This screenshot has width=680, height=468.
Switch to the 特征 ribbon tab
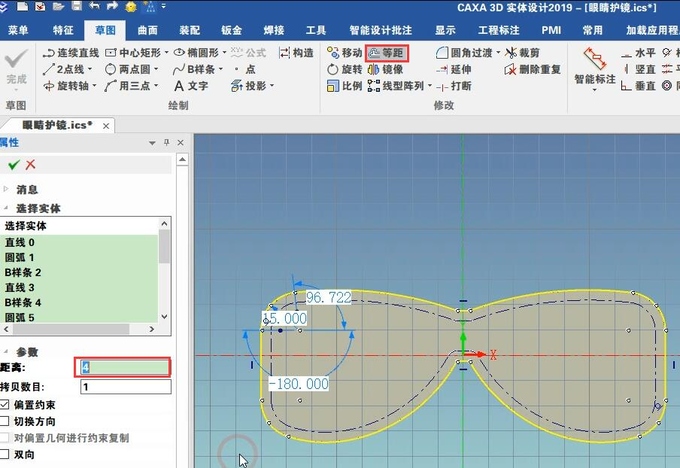tap(63, 30)
